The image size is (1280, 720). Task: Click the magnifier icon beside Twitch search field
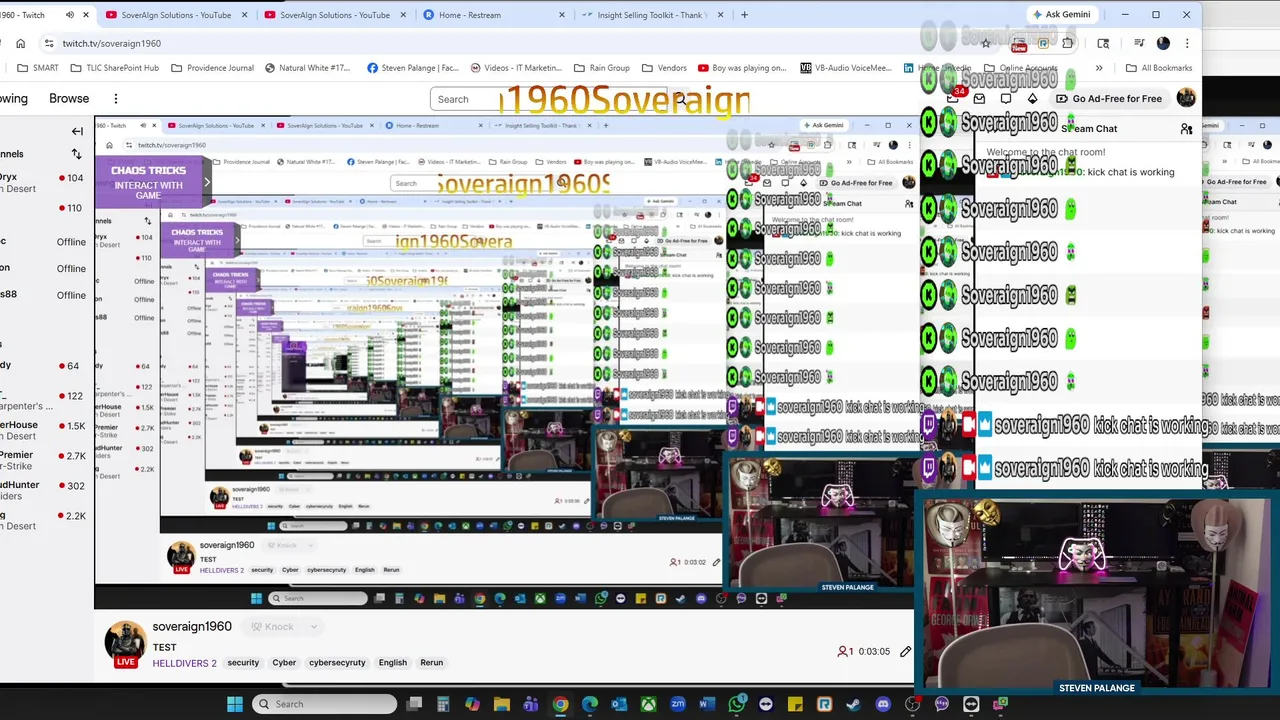680,99
